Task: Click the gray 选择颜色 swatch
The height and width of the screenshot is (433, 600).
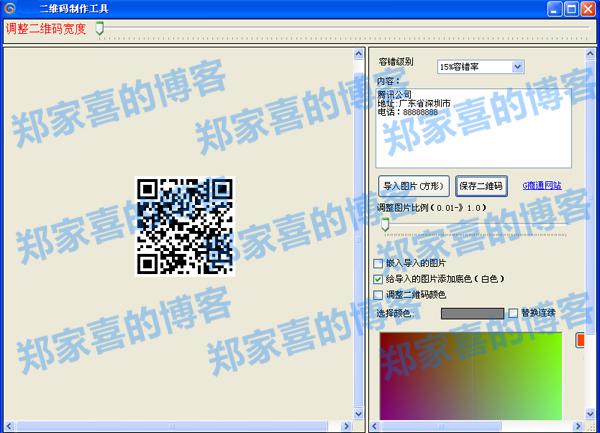Action: click(x=472, y=314)
